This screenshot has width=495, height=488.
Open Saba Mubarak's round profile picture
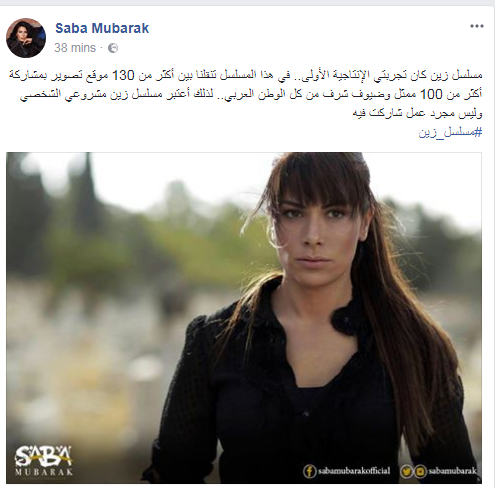26,38
